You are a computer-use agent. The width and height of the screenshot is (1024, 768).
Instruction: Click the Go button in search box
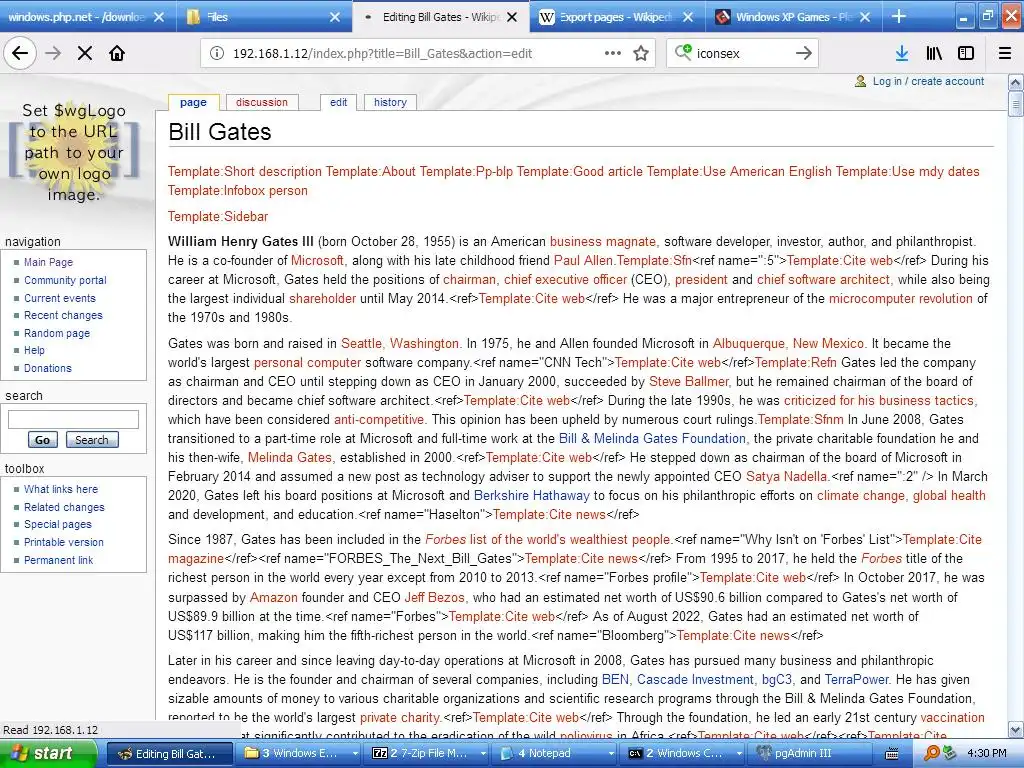(42, 440)
